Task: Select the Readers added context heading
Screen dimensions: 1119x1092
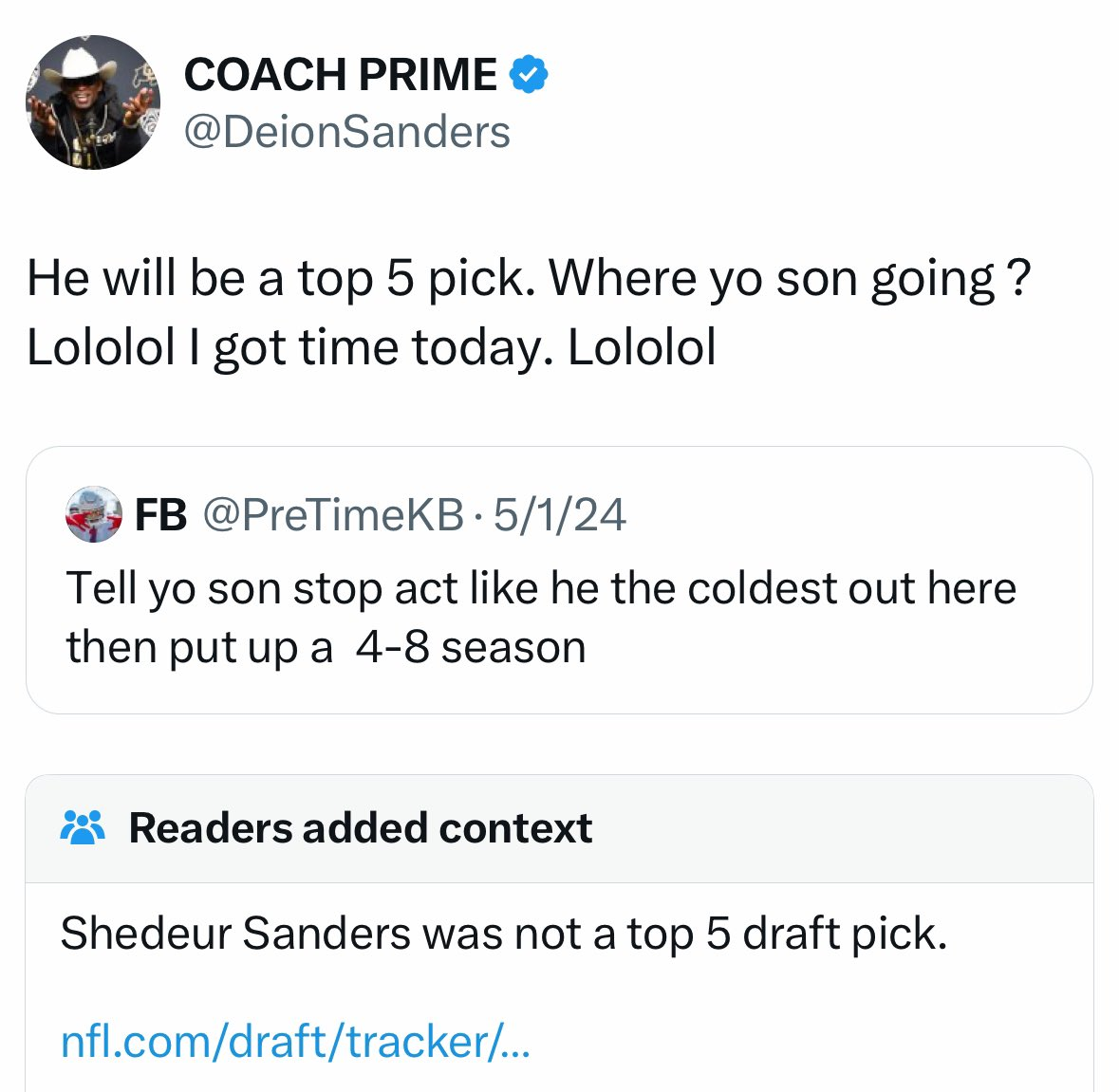Action: tap(361, 828)
